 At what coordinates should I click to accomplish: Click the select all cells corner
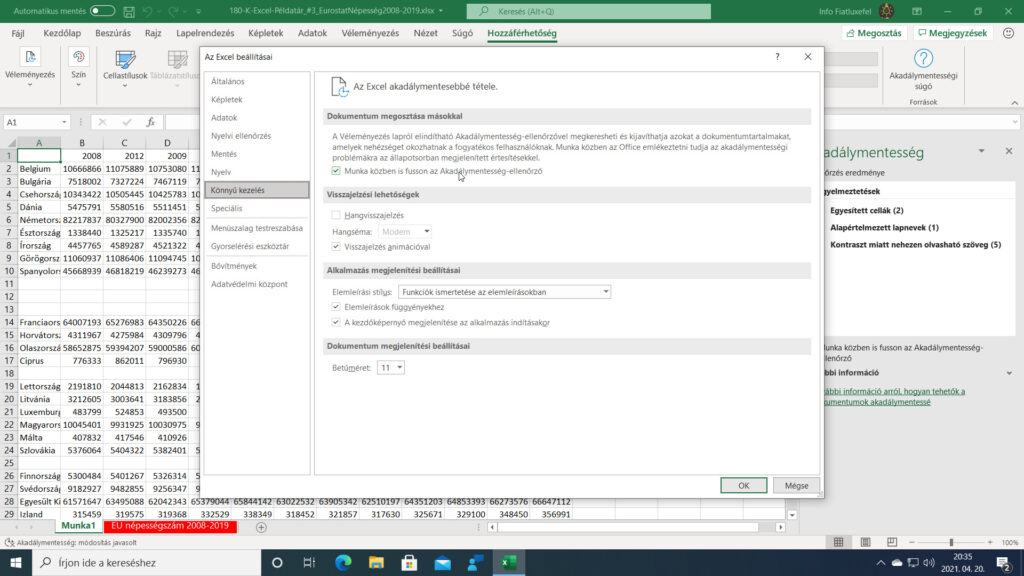click(x=10, y=142)
